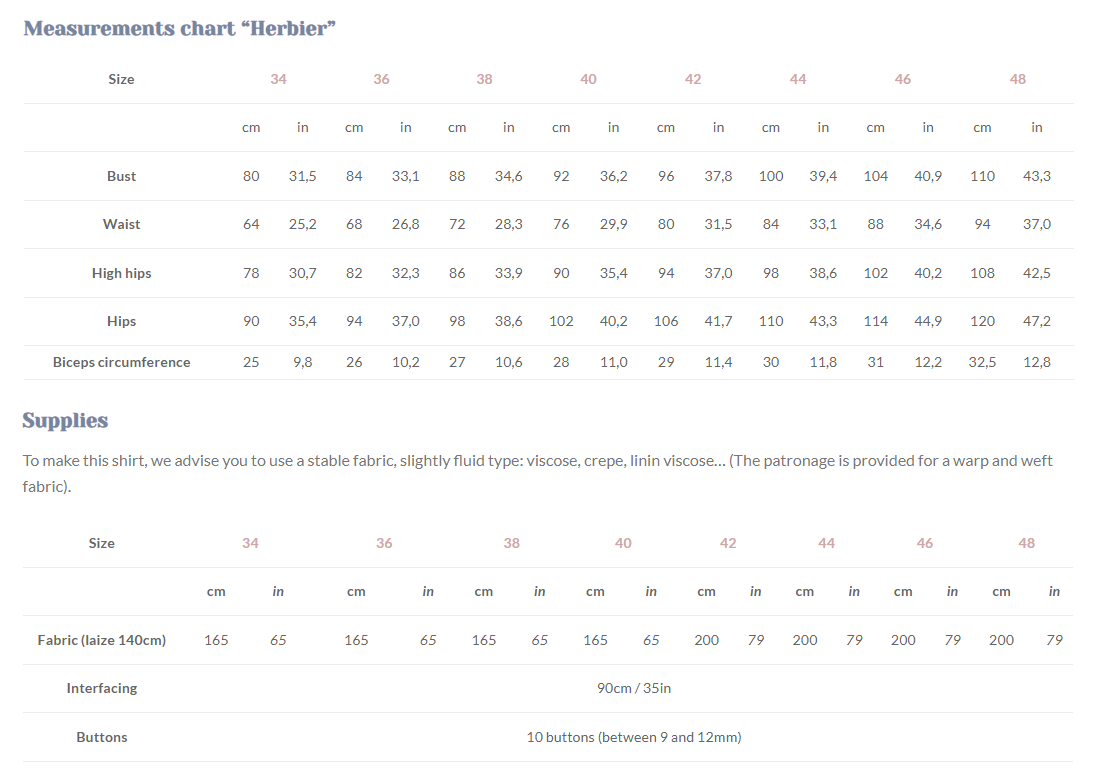The height and width of the screenshot is (771, 1100).
Task: Click the Fabric (laize 140cm) row label
Action: tap(101, 640)
